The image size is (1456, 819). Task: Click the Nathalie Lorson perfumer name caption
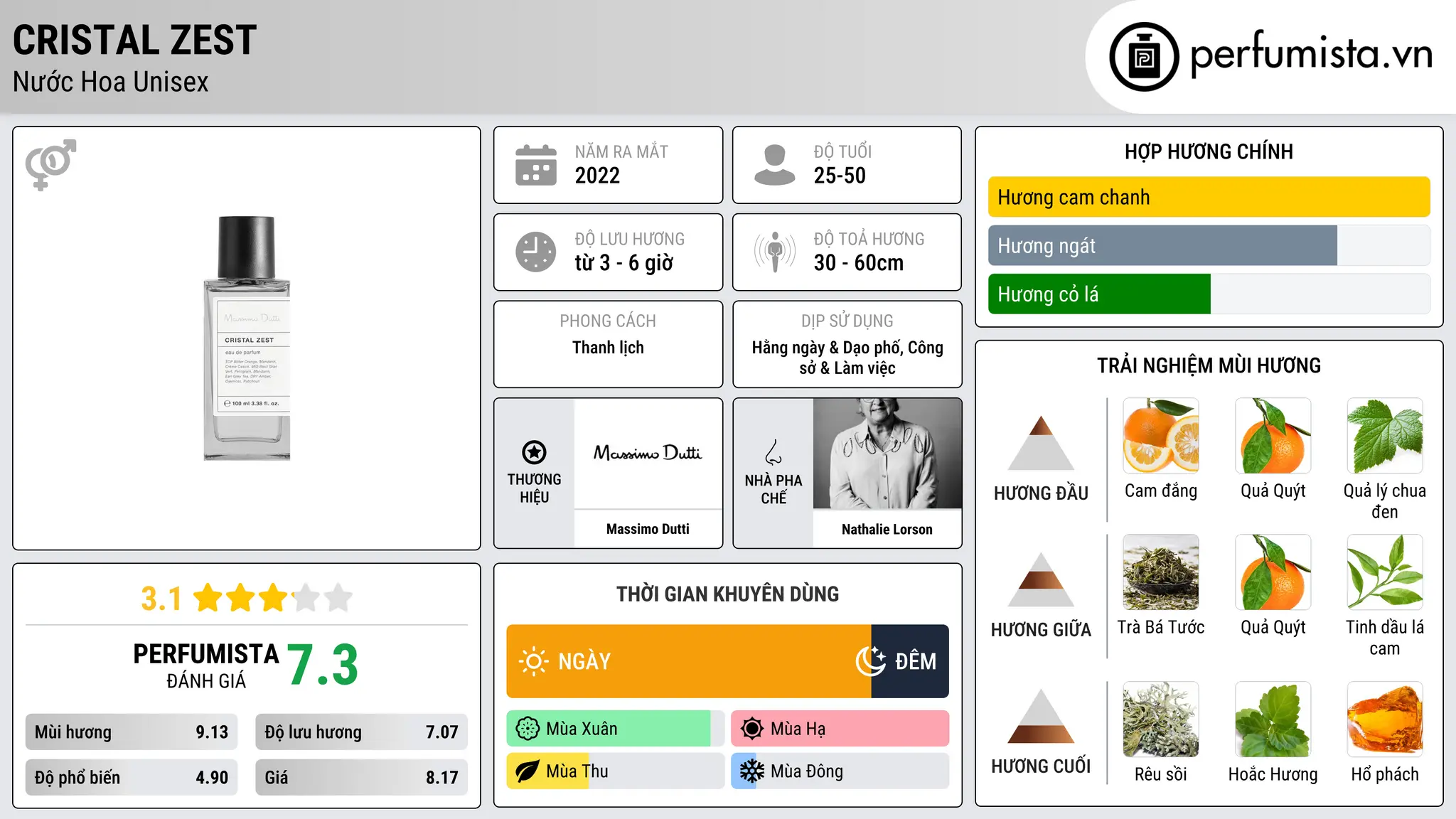pos(887,529)
